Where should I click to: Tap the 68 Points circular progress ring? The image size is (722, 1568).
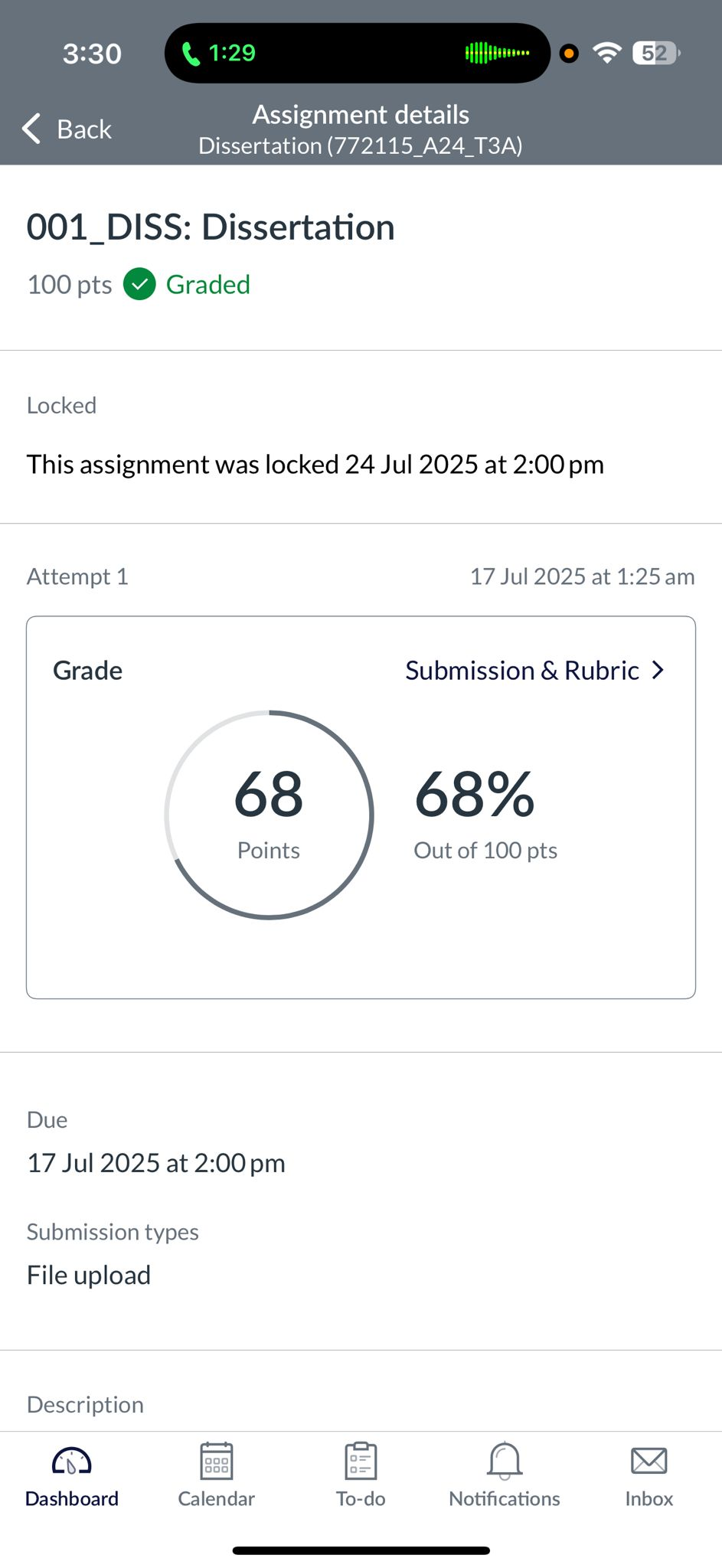pyautogui.click(x=269, y=815)
